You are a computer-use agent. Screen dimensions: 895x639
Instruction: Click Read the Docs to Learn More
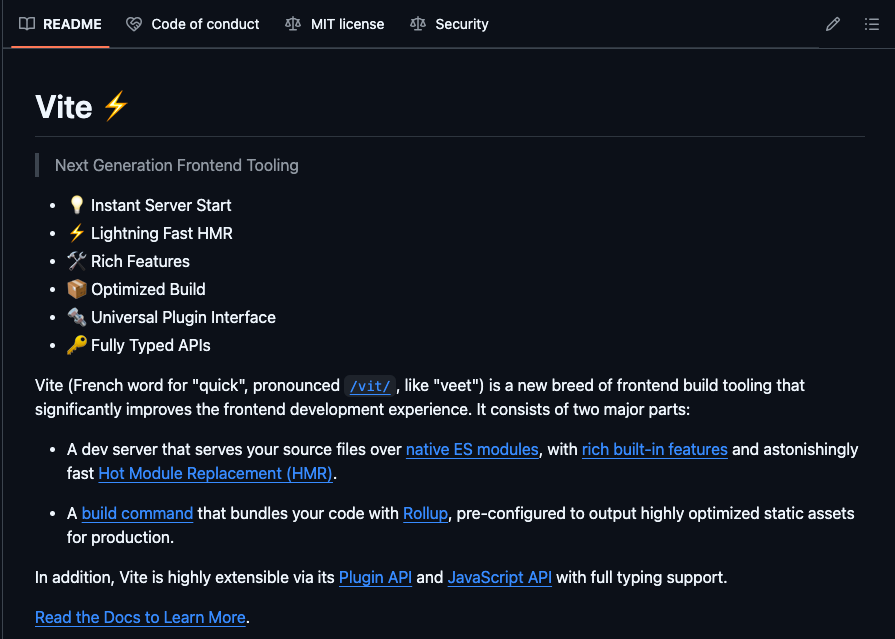point(140,618)
